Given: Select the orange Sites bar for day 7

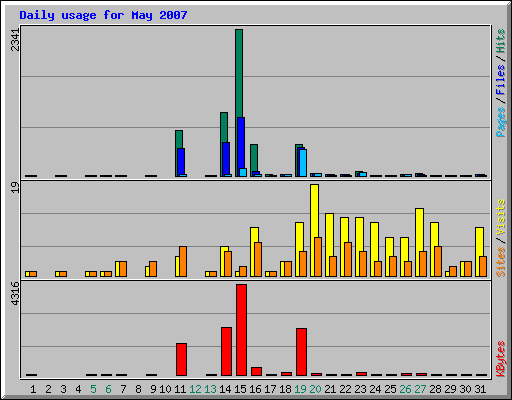Looking at the screenshot, I should 123,269.
